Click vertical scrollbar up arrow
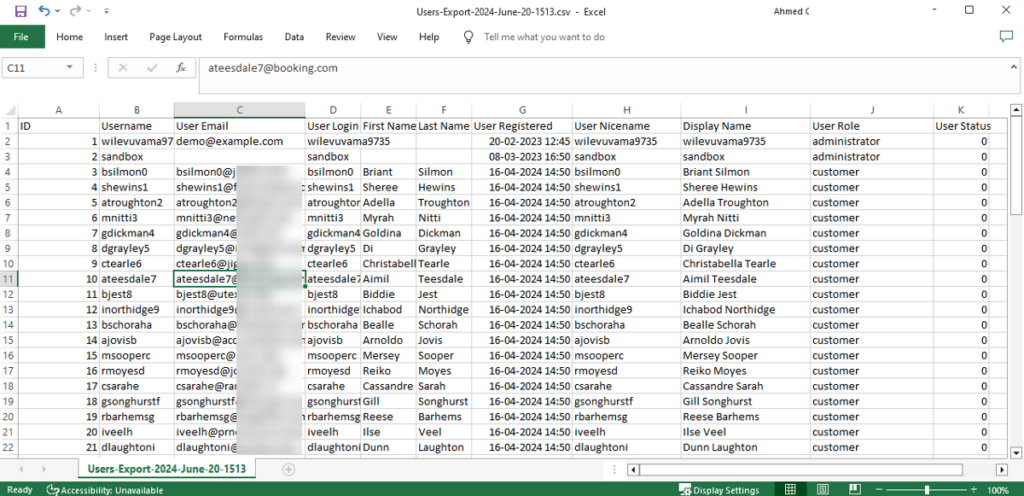 pos(1016,110)
